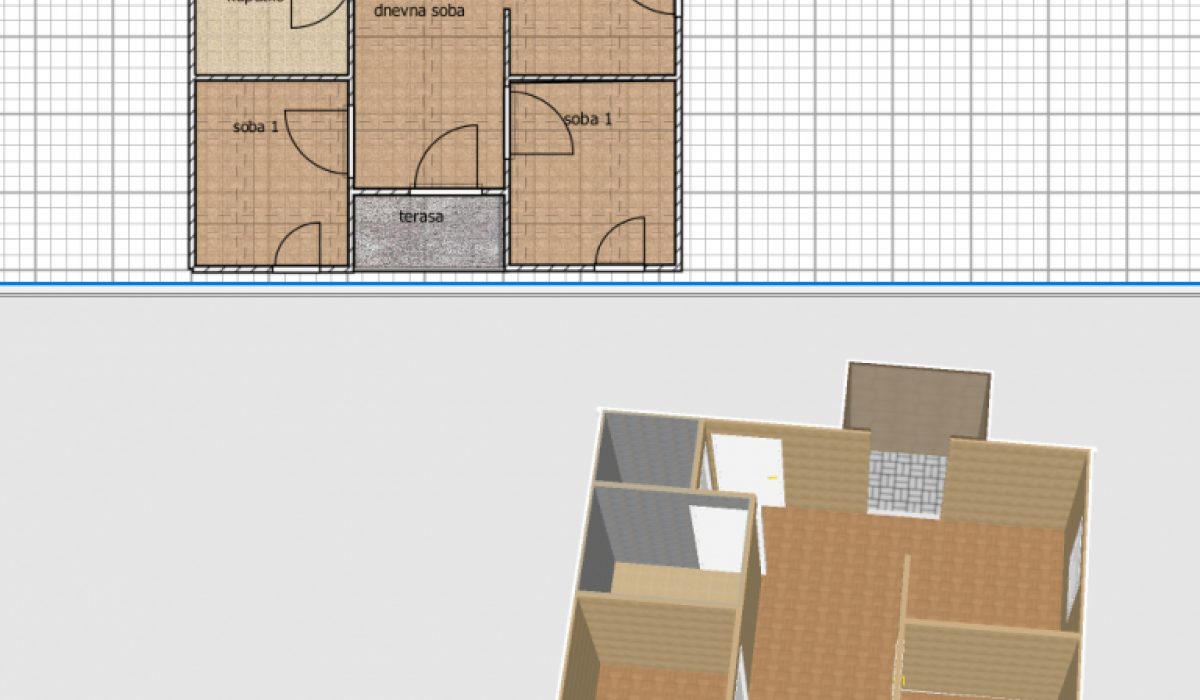This screenshot has width=1200, height=700.
Task: Click the gray tiled terrace floor in 3D
Action: [906, 484]
